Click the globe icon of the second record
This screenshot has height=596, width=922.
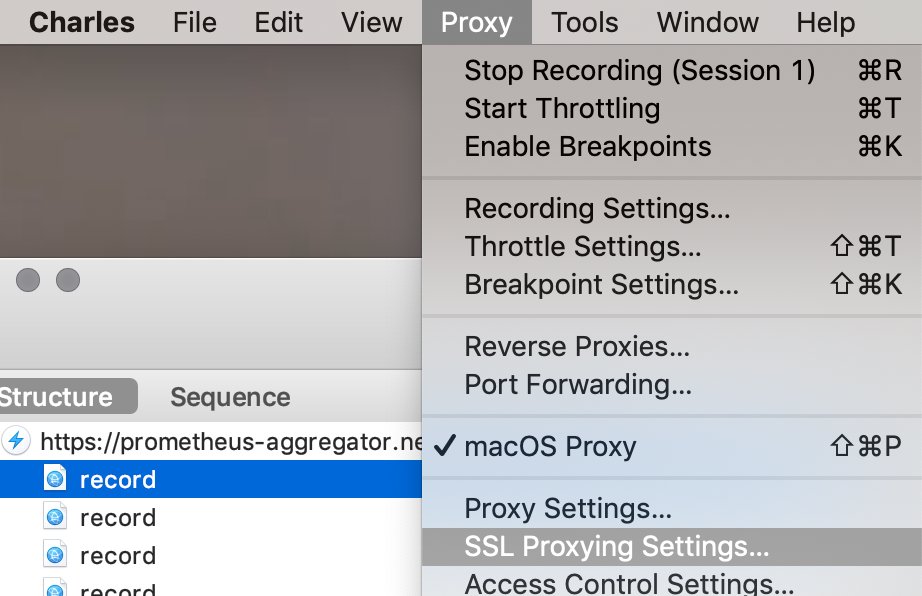55,517
